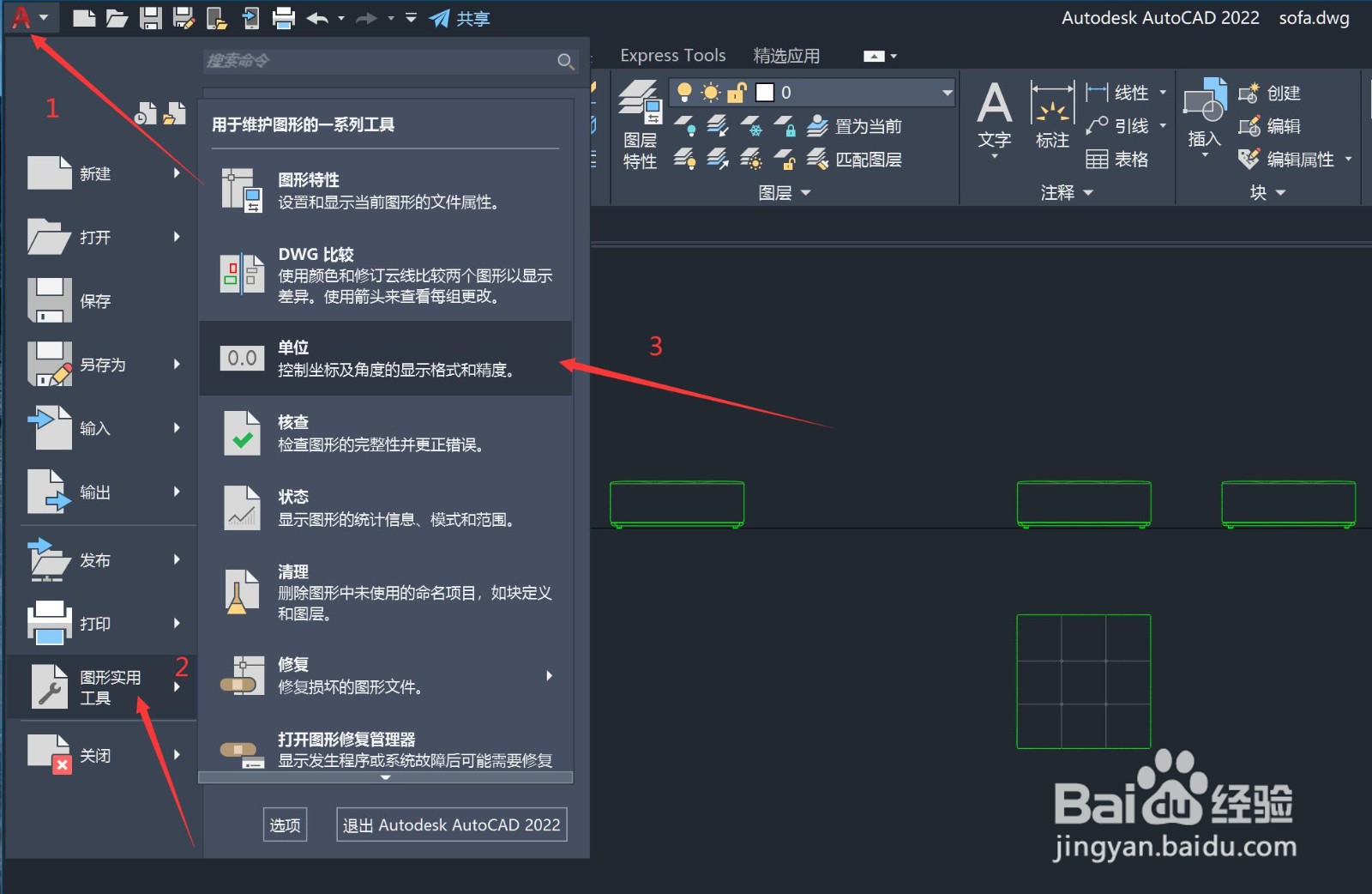Select 关闭 in application menu
Screen dimensions: 1372x894
click(104, 755)
